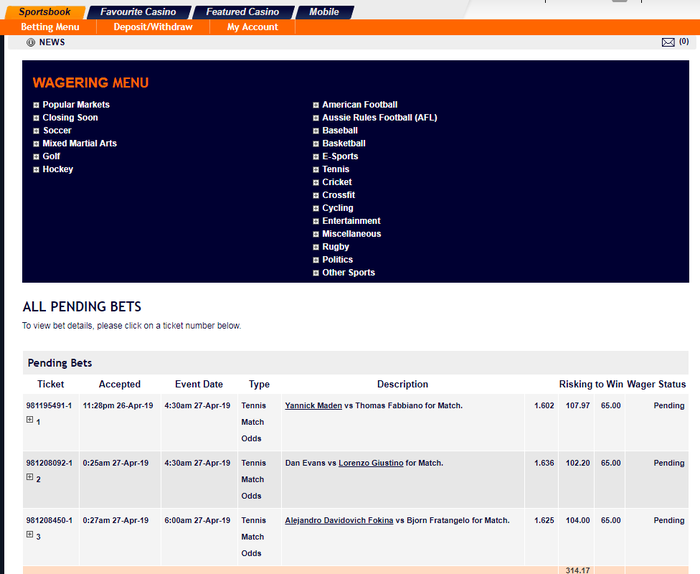700x574 pixels.
Task: Open ticket number 981208092-1
Action: [49, 463]
